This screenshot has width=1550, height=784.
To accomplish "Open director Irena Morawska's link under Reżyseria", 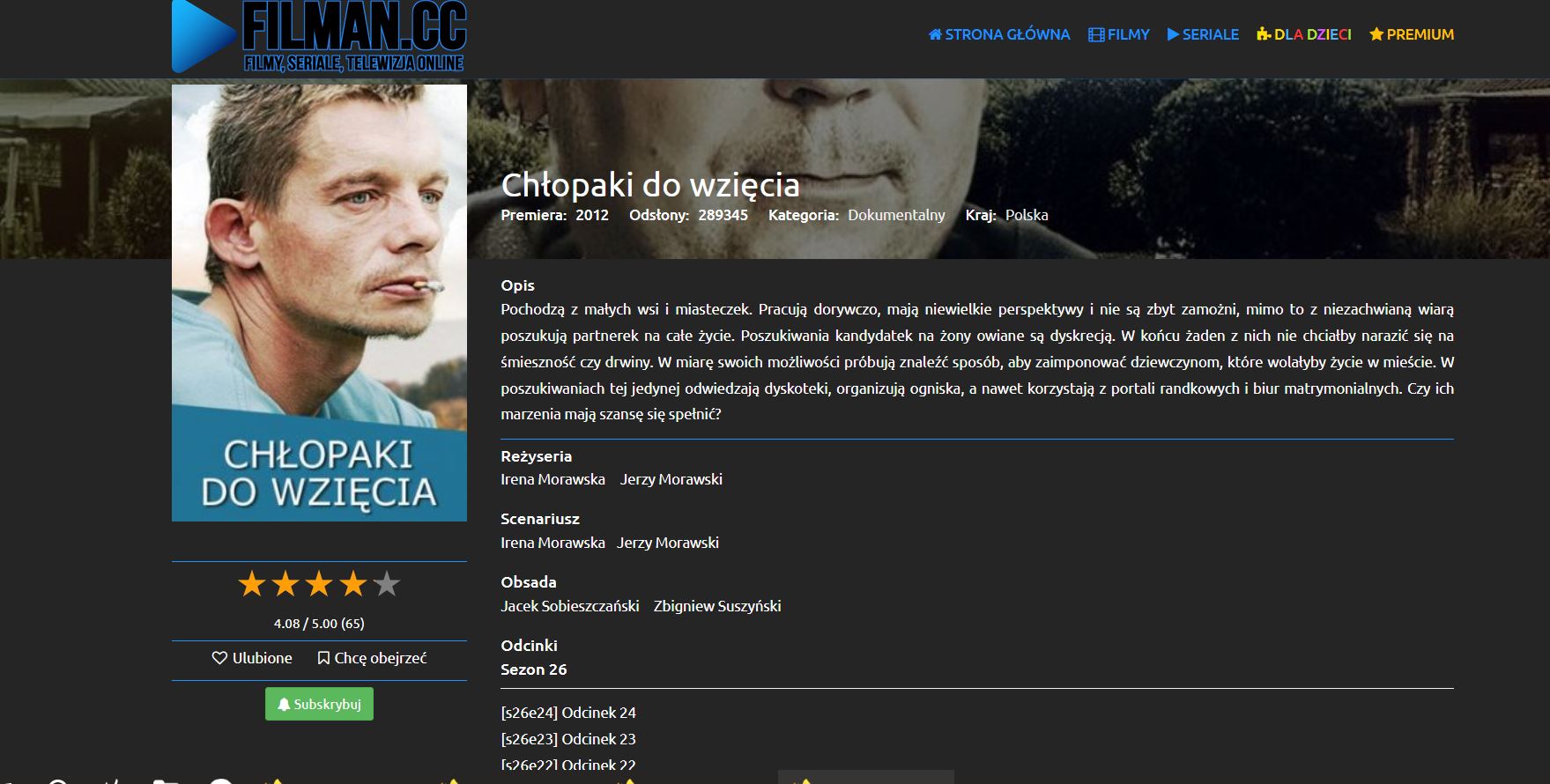I will pyautogui.click(x=553, y=479).
